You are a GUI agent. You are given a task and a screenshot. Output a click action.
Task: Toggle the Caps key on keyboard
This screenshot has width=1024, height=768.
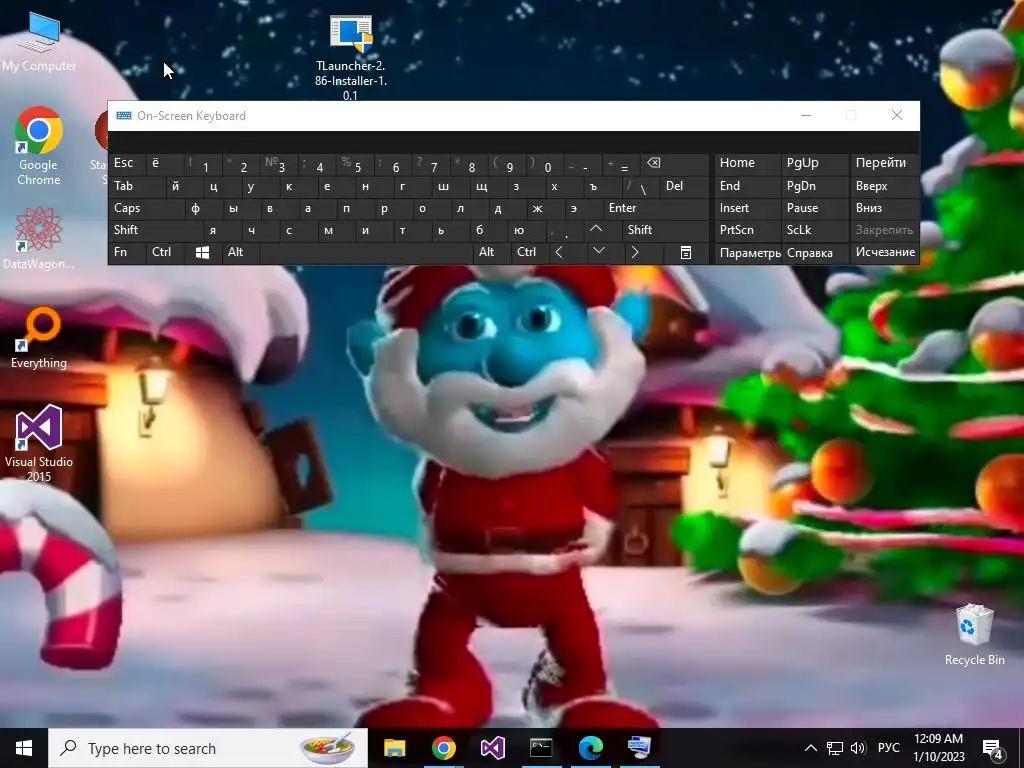click(146, 208)
